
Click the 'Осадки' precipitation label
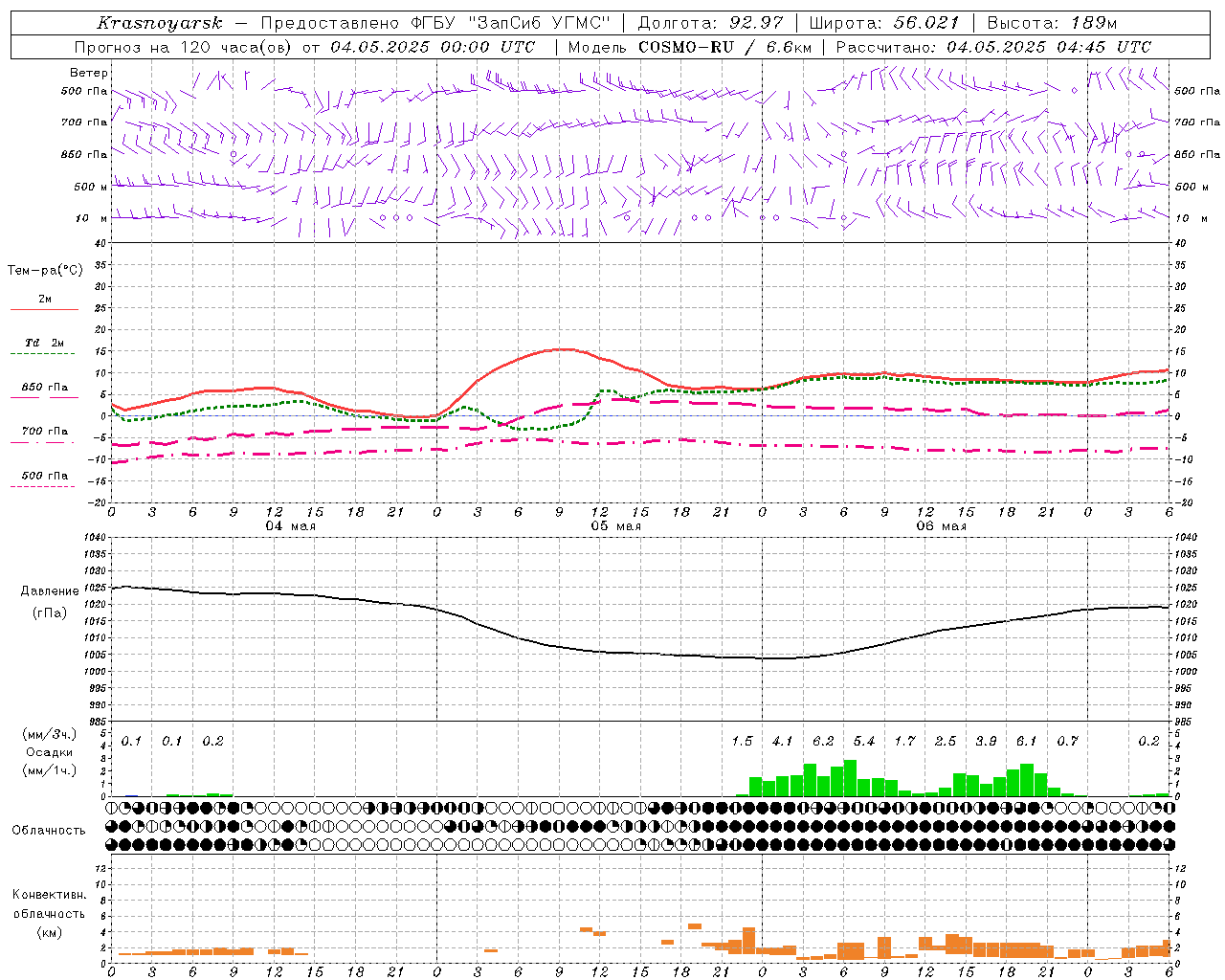pyautogui.click(x=49, y=752)
